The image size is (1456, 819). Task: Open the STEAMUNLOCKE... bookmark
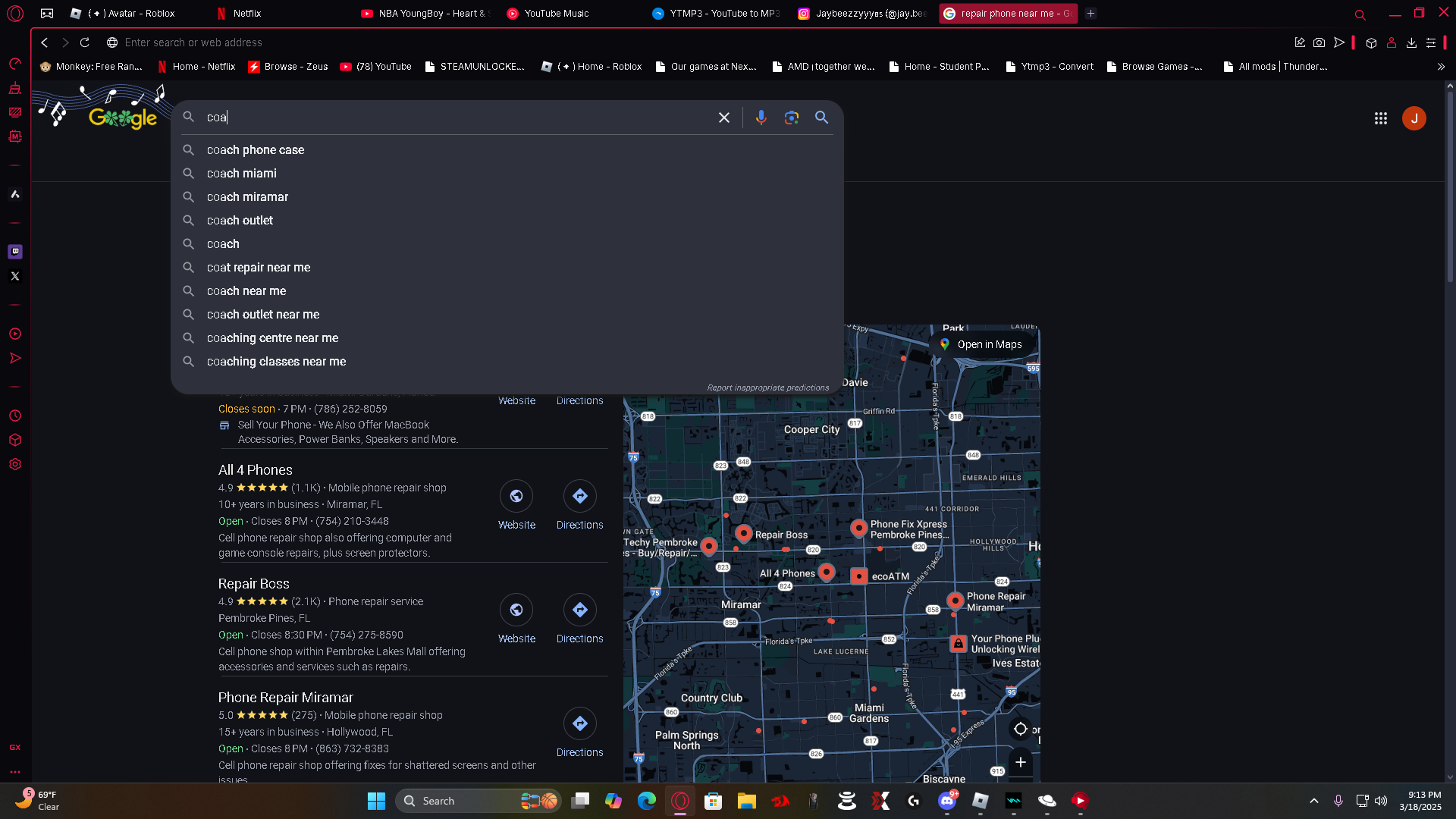(x=475, y=67)
